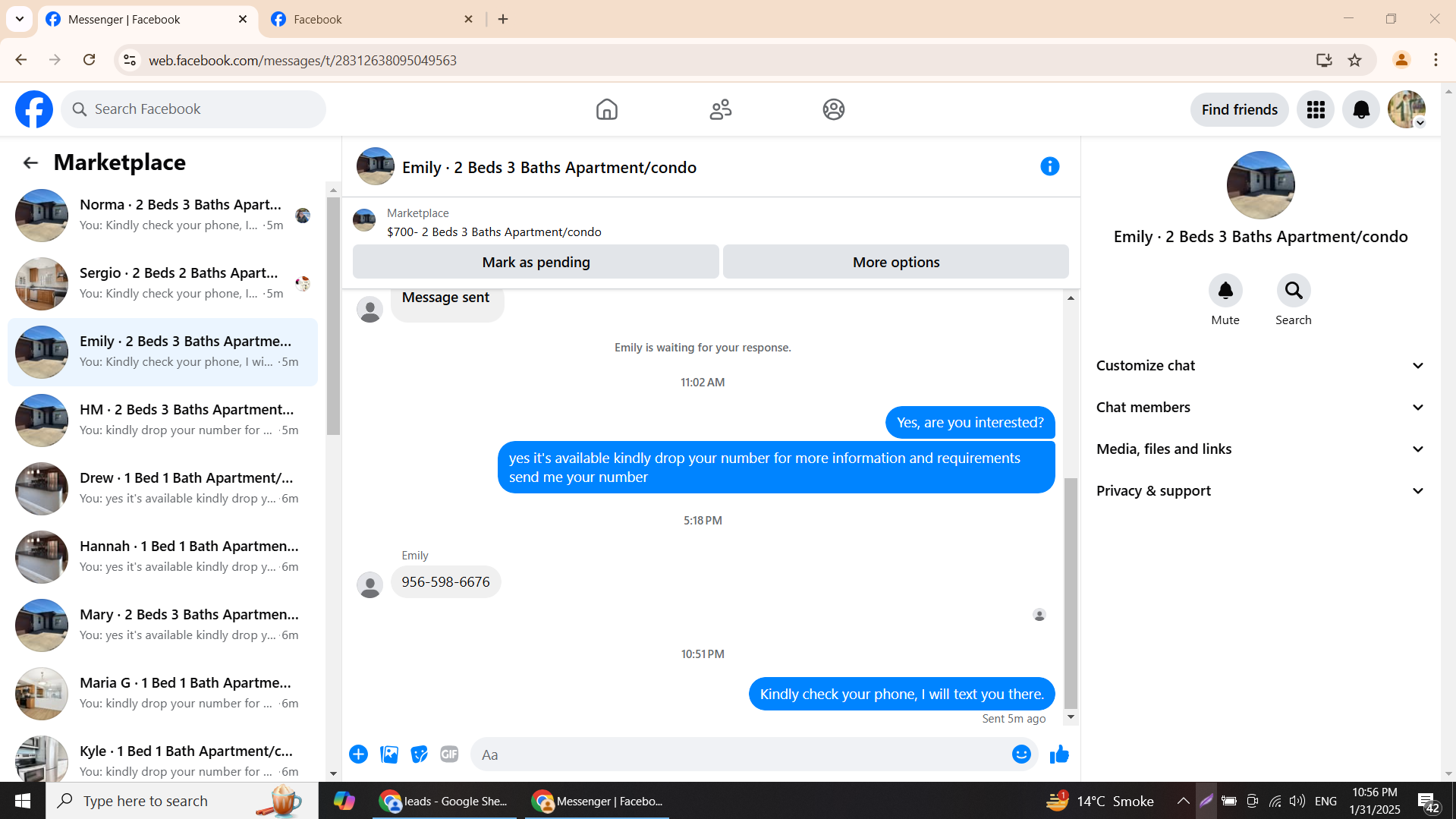Open conversation information icon
The height and width of the screenshot is (819, 1456).
[1050, 166]
